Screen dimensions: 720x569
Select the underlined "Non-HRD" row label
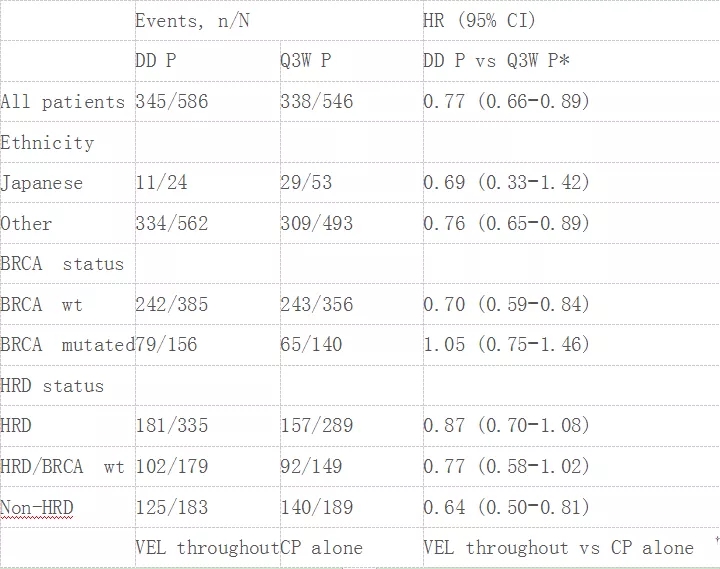click(37, 508)
